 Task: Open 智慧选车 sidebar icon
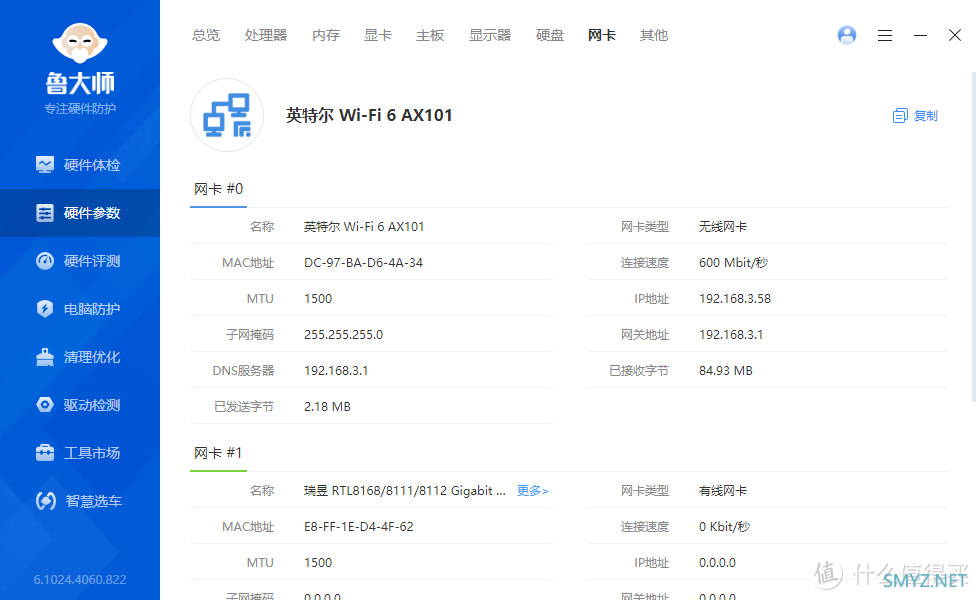coord(46,501)
